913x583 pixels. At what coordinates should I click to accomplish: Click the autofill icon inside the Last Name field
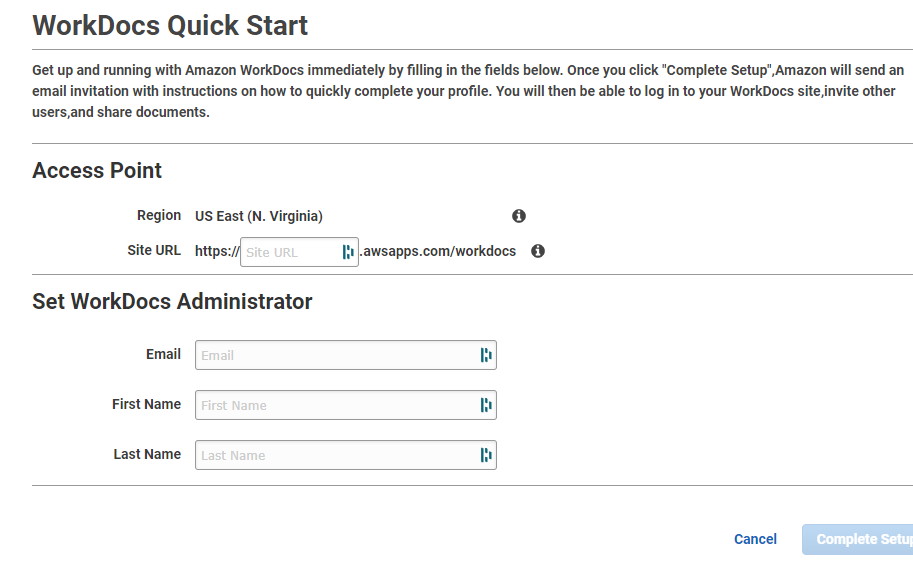click(486, 455)
